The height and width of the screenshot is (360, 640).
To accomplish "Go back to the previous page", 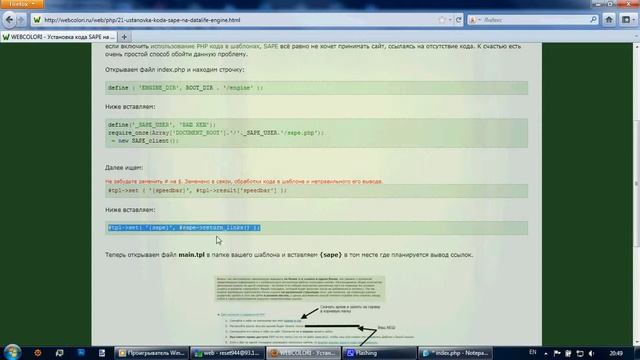I will click(x=9, y=20).
